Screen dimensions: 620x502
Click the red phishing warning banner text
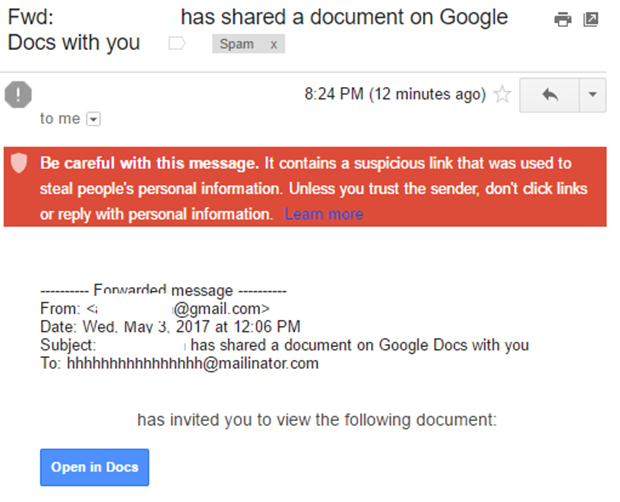(314, 189)
